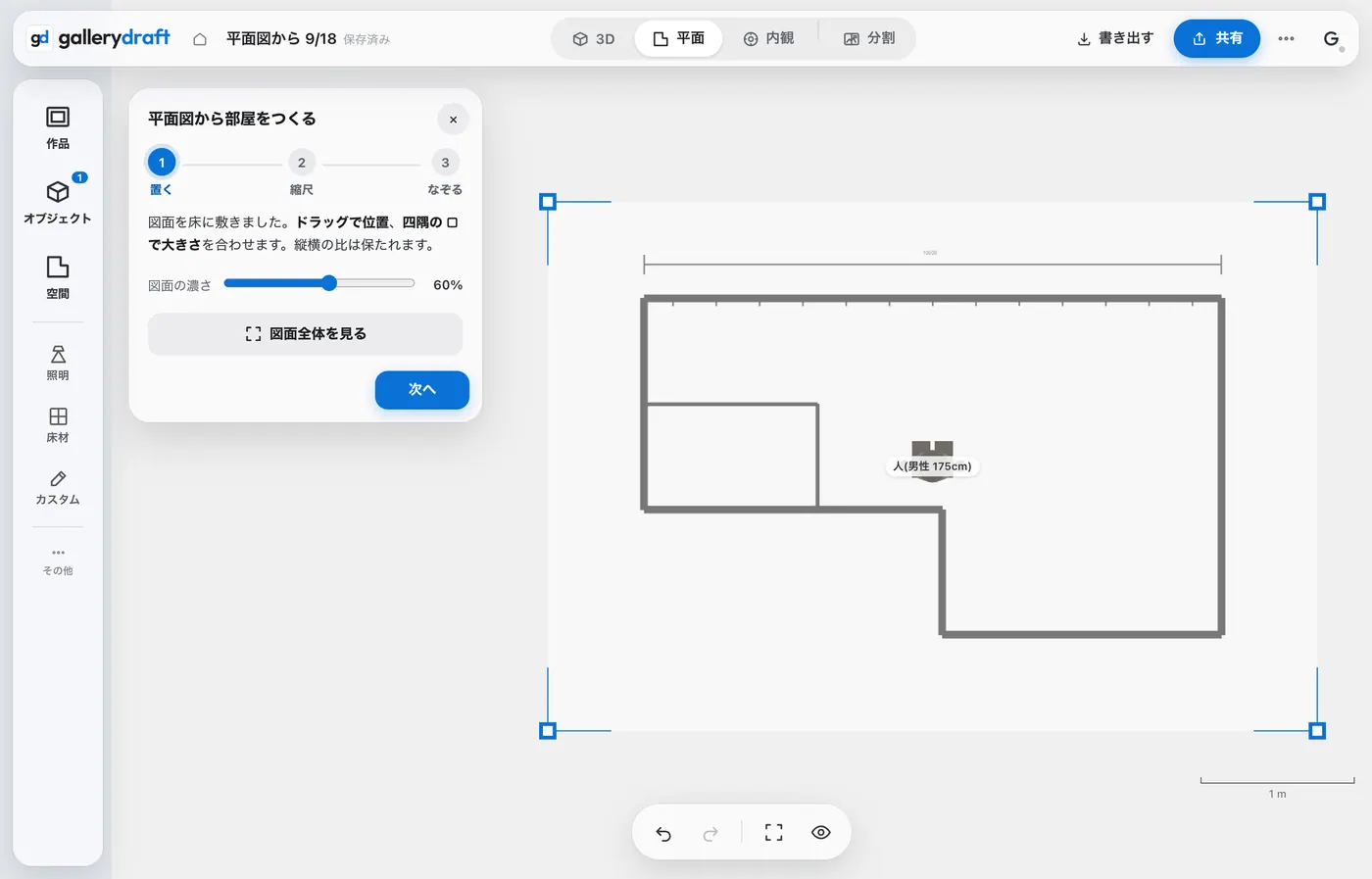Image resolution: width=1372 pixels, height=879 pixels.
Task: Switch to 分割 (split) view tab
Action: click(869, 38)
